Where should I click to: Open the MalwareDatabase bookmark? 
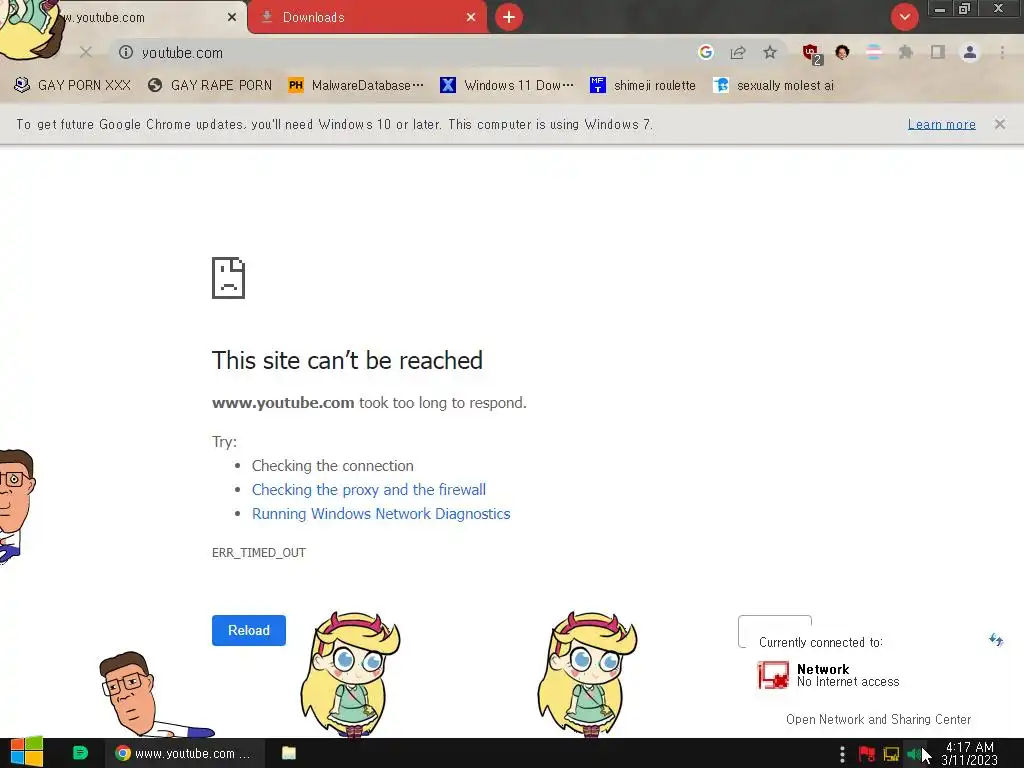[x=356, y=86]
